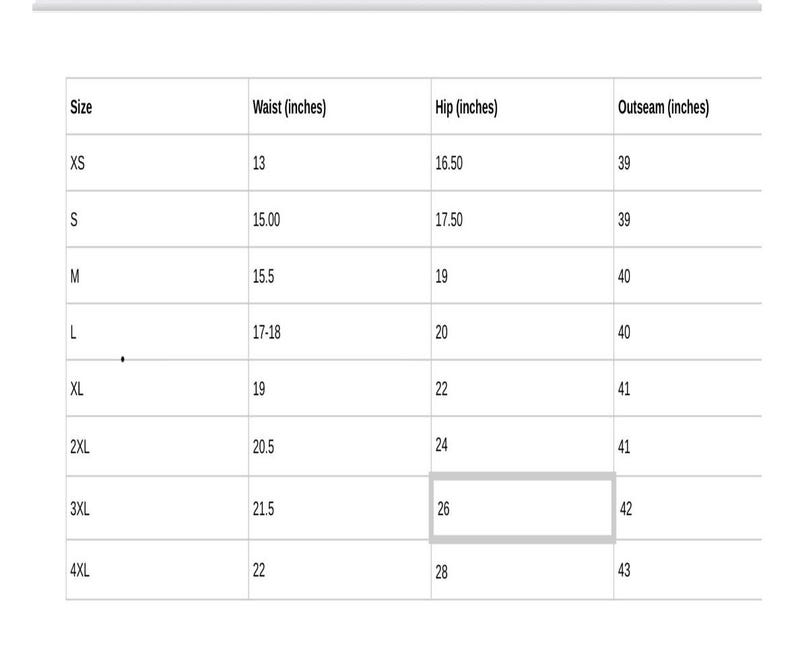Click the Size column header cell
This screenshot has height=649, width=794.
pos(157,106)
